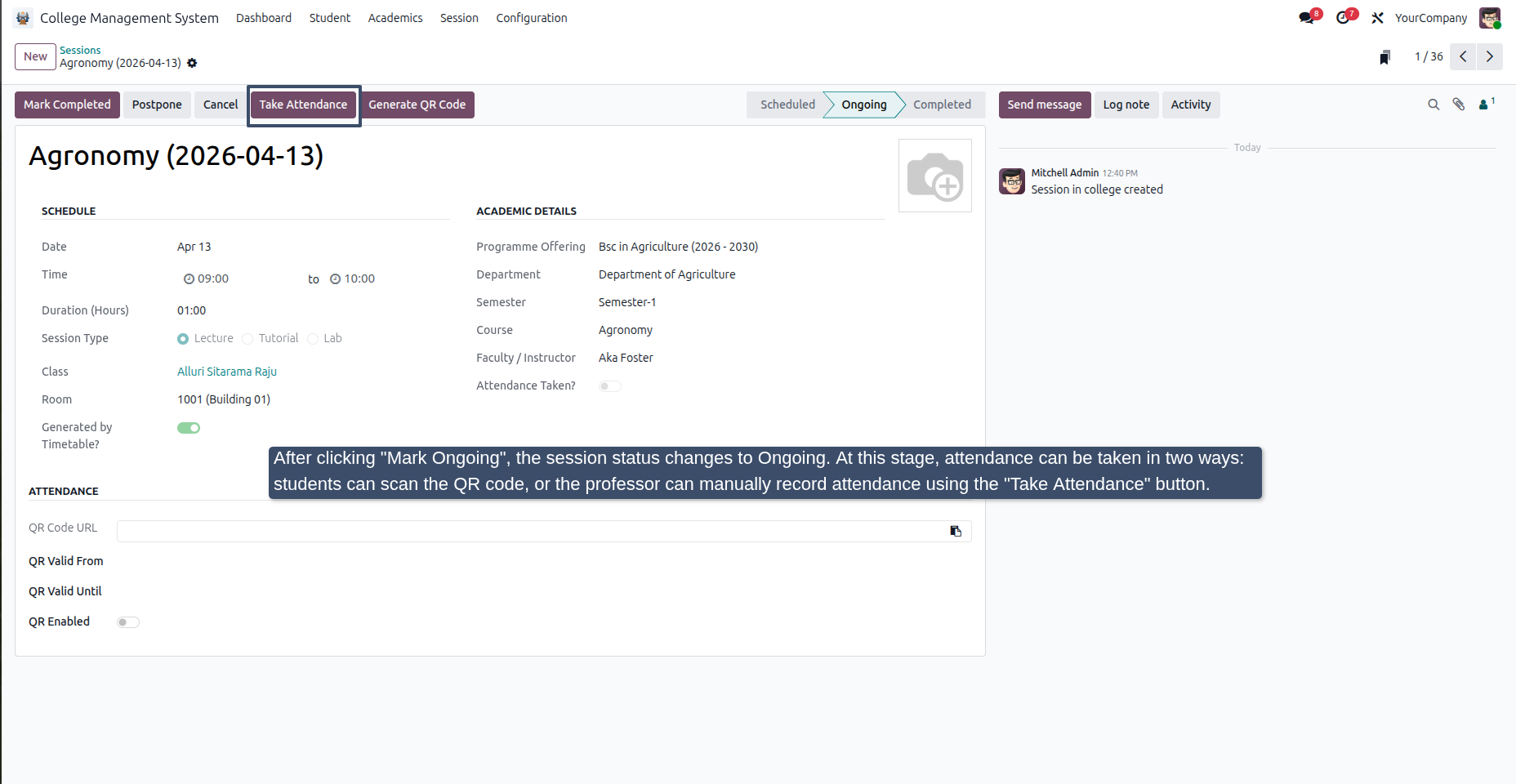This screenshot has height=784, width=1516.
Task: Click the debug tools wrench icon
Action: click(1377, 18)
